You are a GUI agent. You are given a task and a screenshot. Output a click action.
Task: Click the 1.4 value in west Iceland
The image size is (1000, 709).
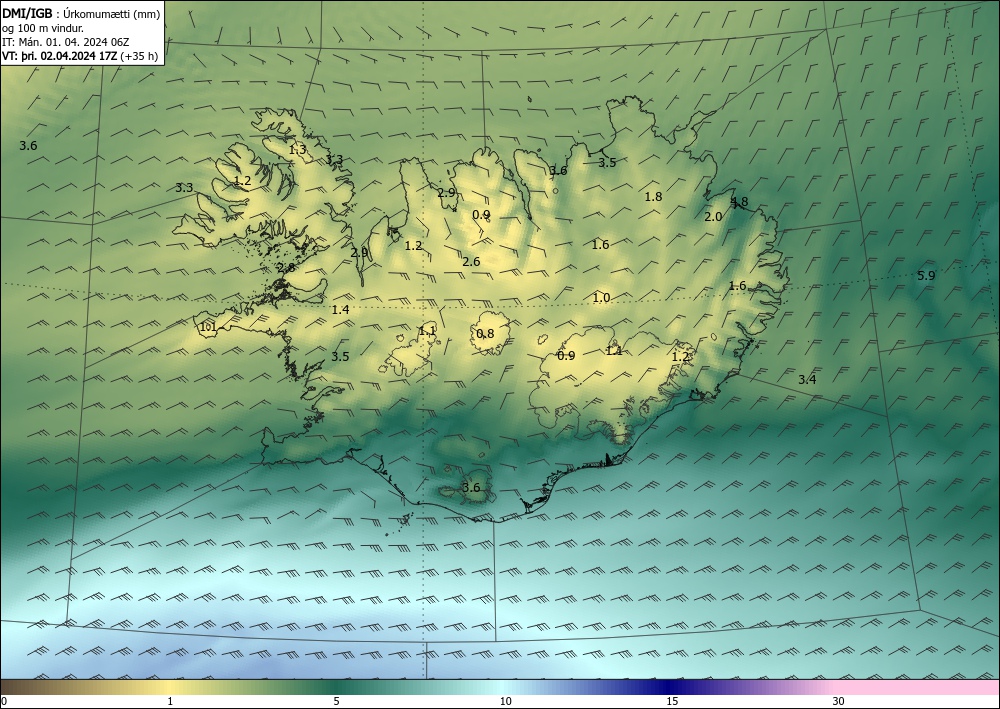[x=341, y=310]
